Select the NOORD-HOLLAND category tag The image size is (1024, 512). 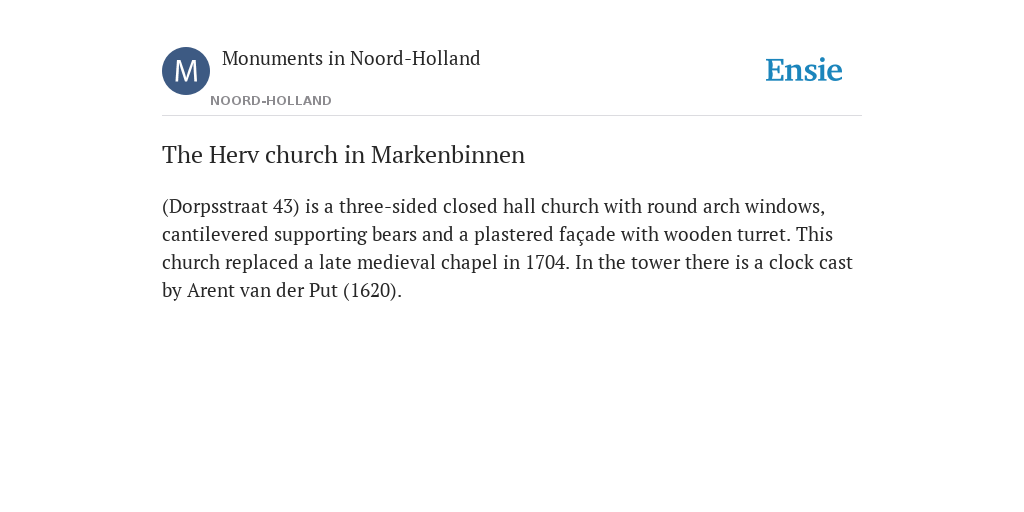pos(271,101)
